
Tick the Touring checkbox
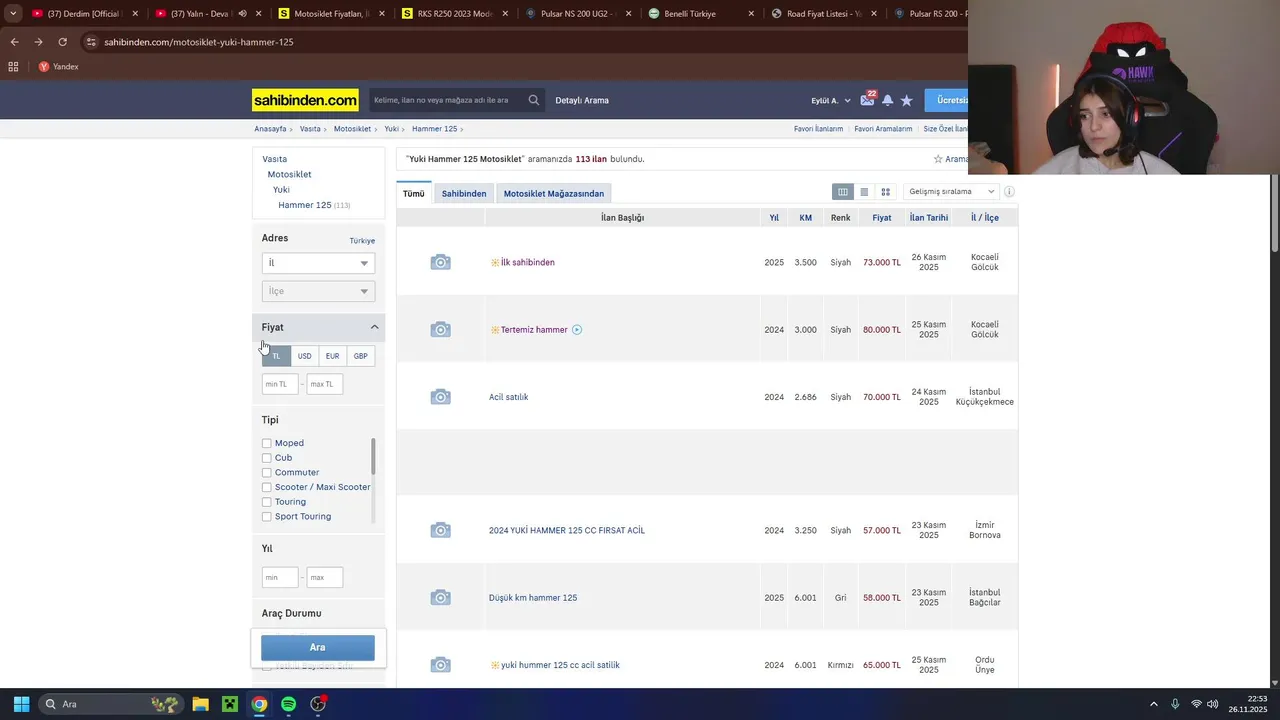(267, 502)
